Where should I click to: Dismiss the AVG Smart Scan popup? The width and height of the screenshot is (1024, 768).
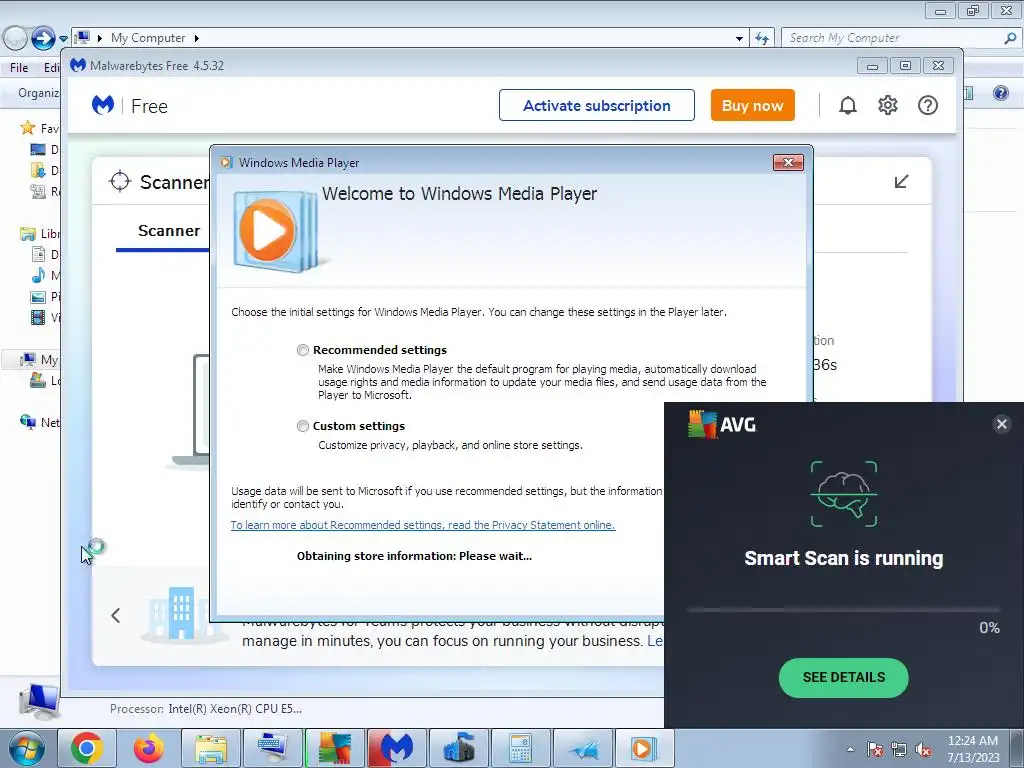1002,424
